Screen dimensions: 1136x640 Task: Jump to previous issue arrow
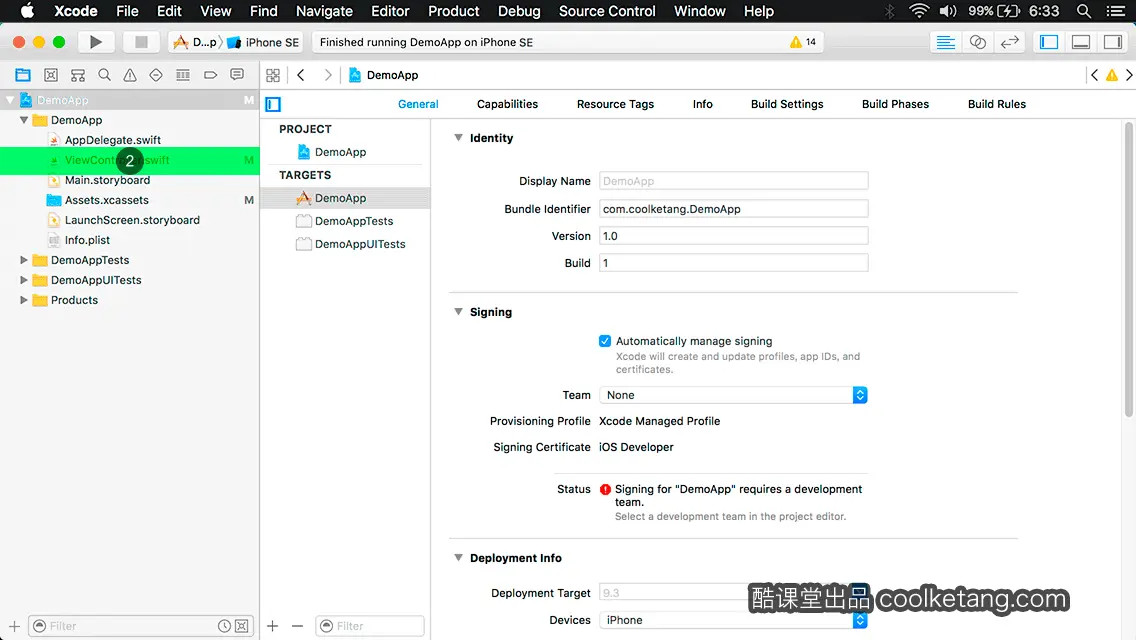pyautogui.click(x=1094, y=75)
